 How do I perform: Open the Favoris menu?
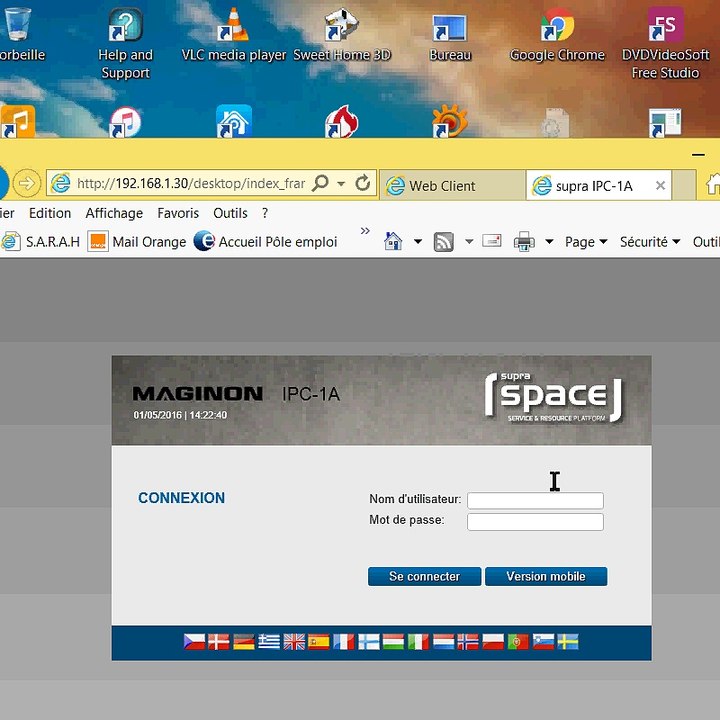[x=178, y=213]
